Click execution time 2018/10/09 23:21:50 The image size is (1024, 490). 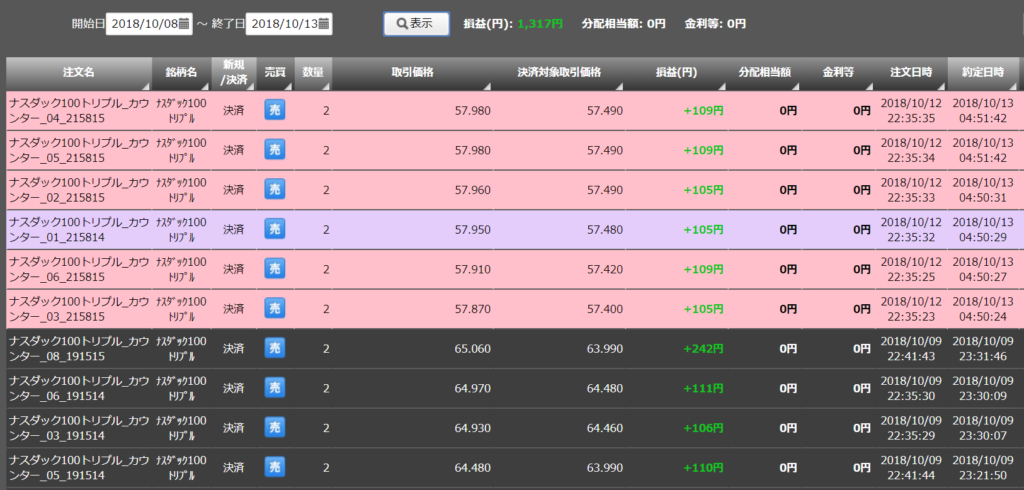(x=983, y=468)
